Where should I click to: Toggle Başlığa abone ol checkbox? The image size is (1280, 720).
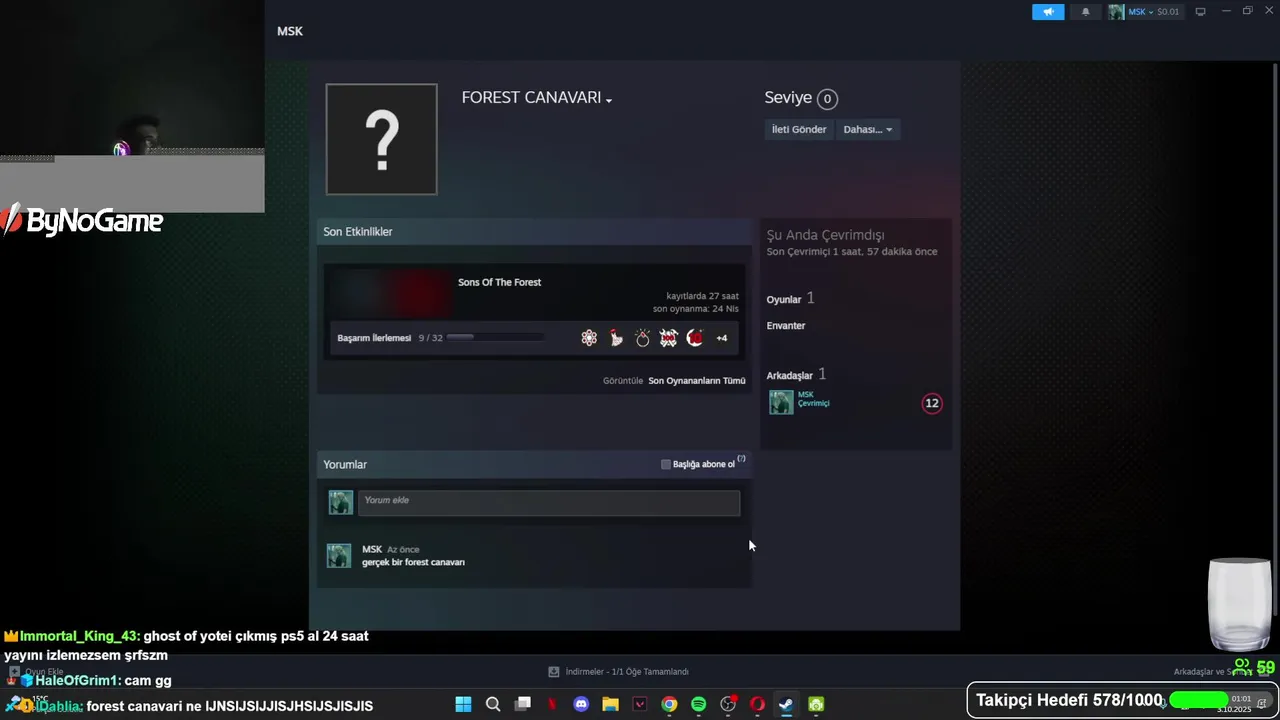pyautogui.click(x=666, y=464)
